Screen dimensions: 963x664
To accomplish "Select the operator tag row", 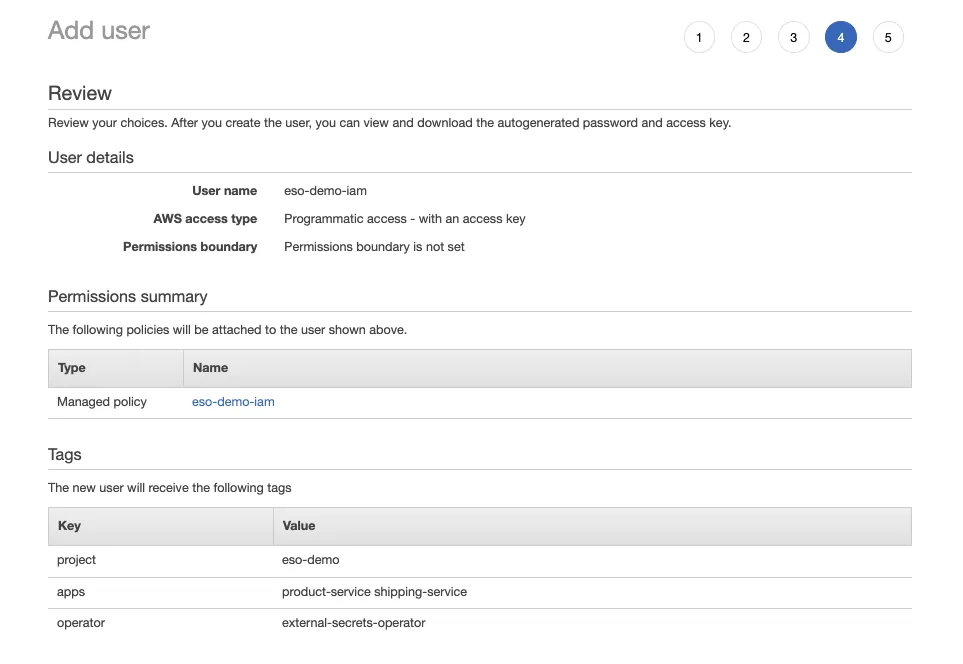I will (80, 622).
